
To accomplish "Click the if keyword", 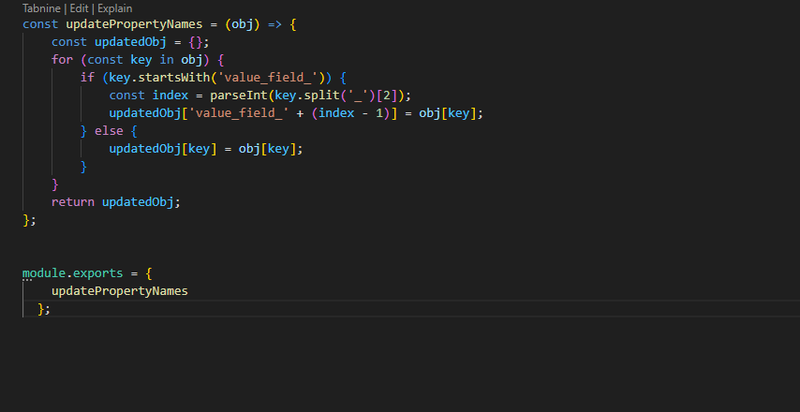I will coord(87,78).
